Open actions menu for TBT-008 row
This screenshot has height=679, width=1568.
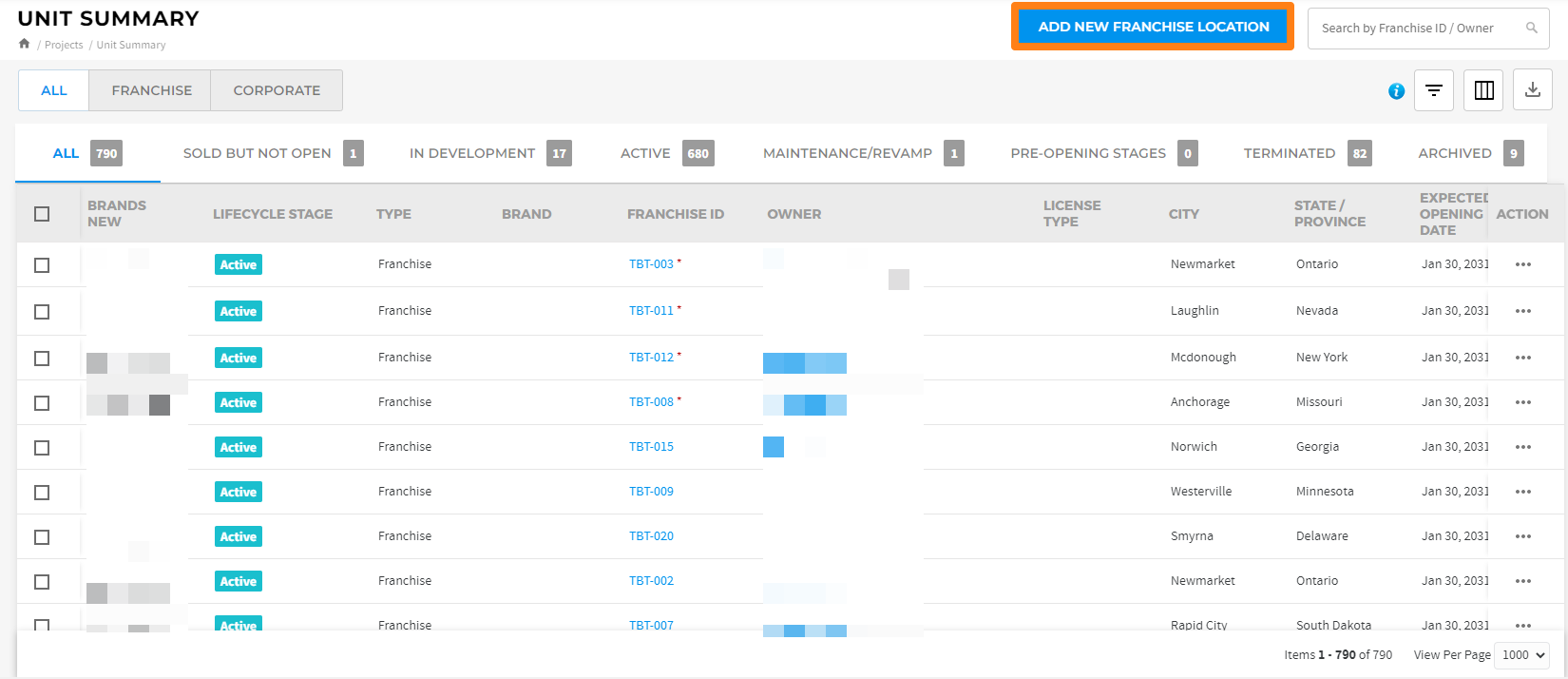tap(1523, 402)
